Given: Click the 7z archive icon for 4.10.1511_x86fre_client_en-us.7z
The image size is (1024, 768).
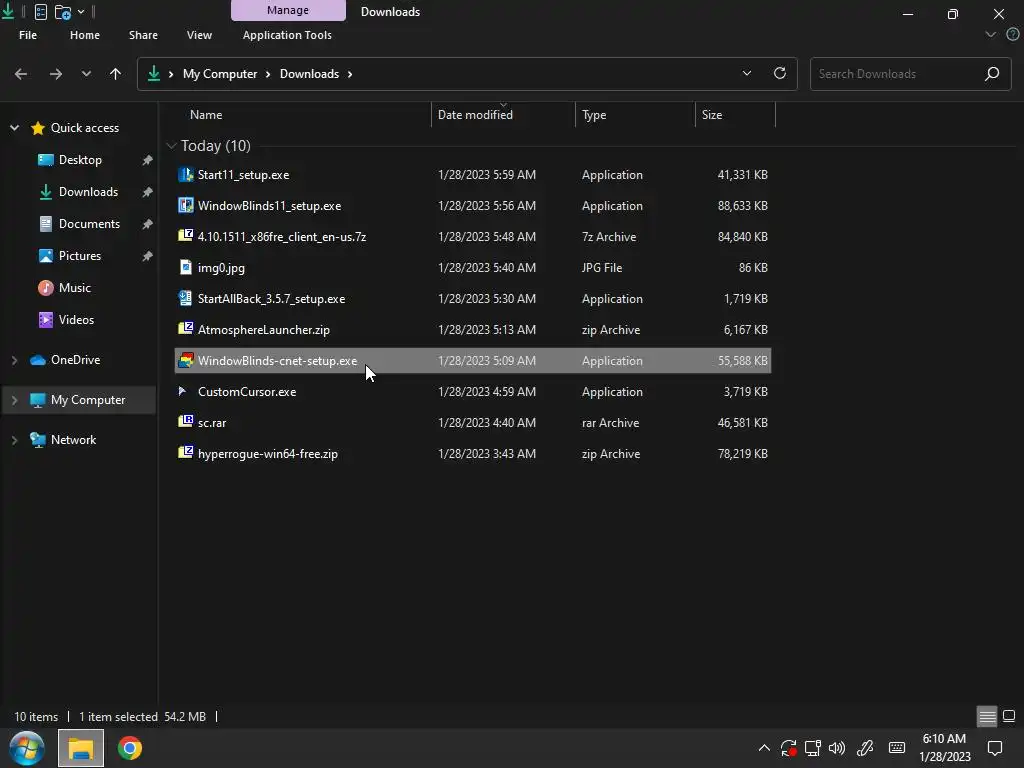Looking at the screenshot, I should point(185,236).
